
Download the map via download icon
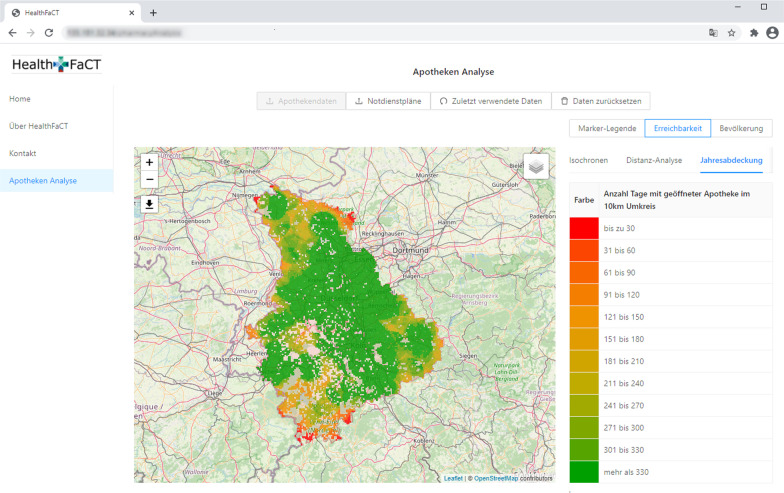[x=149, y=204]
